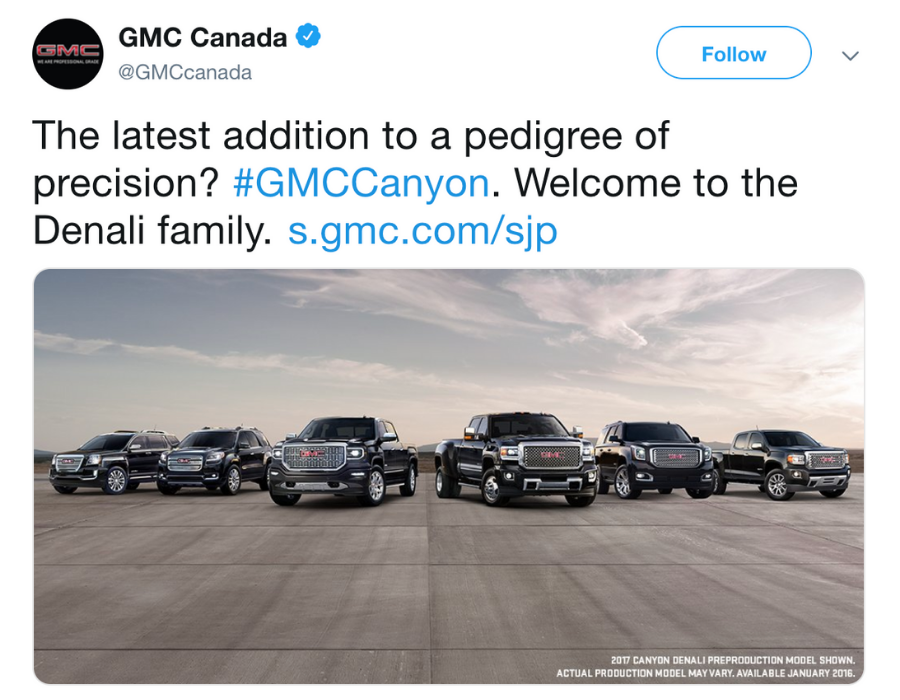Open the @GMCcanada handle
The height and width of the screenshot is (700, 900).
coord(185,72)
